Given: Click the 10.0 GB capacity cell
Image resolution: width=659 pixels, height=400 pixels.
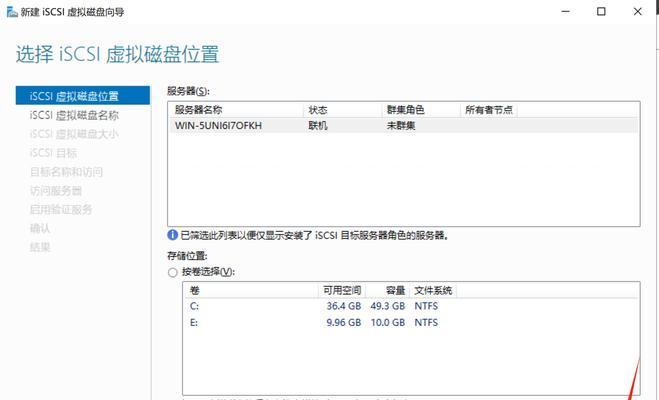Looking at the screenshot, I should click(388, 322).
